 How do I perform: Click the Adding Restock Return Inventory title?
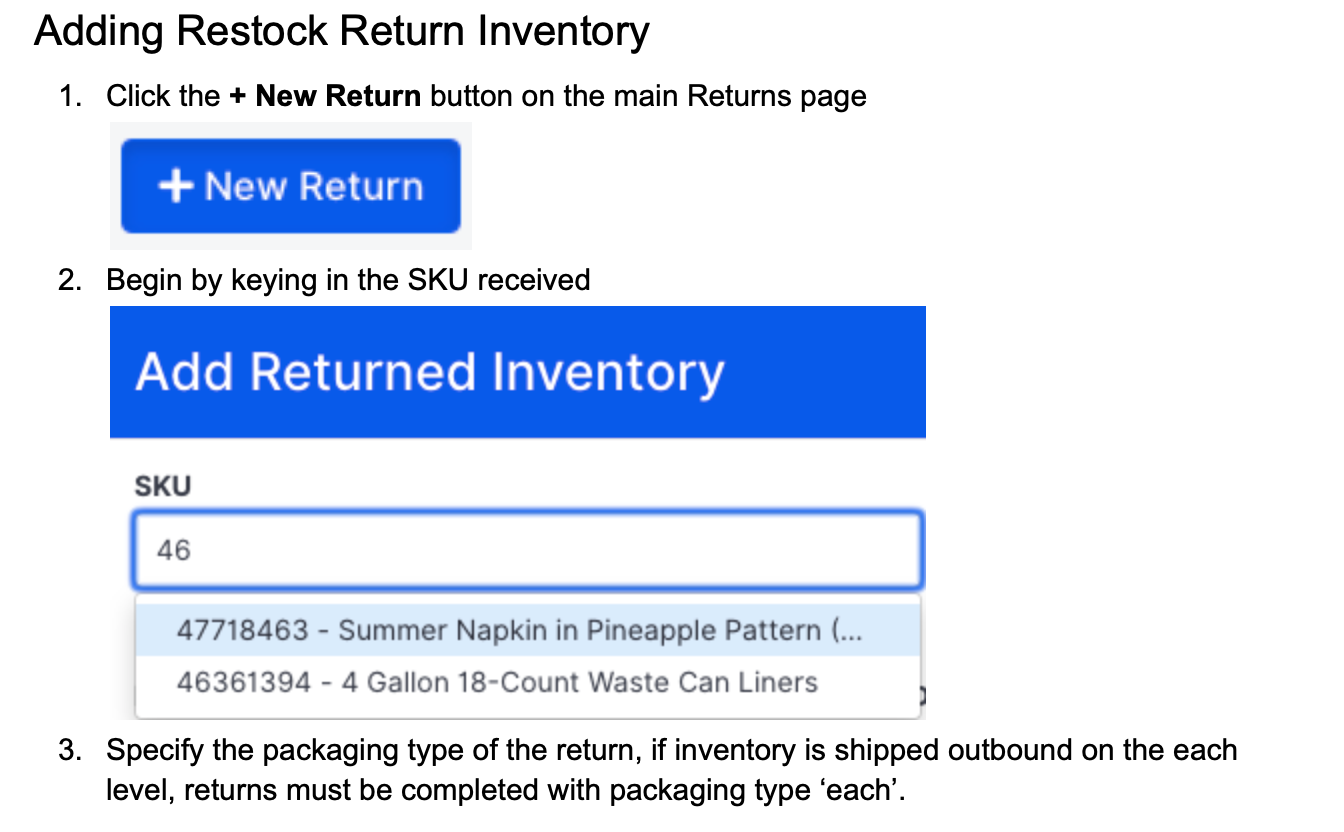(x=341, y=31)
